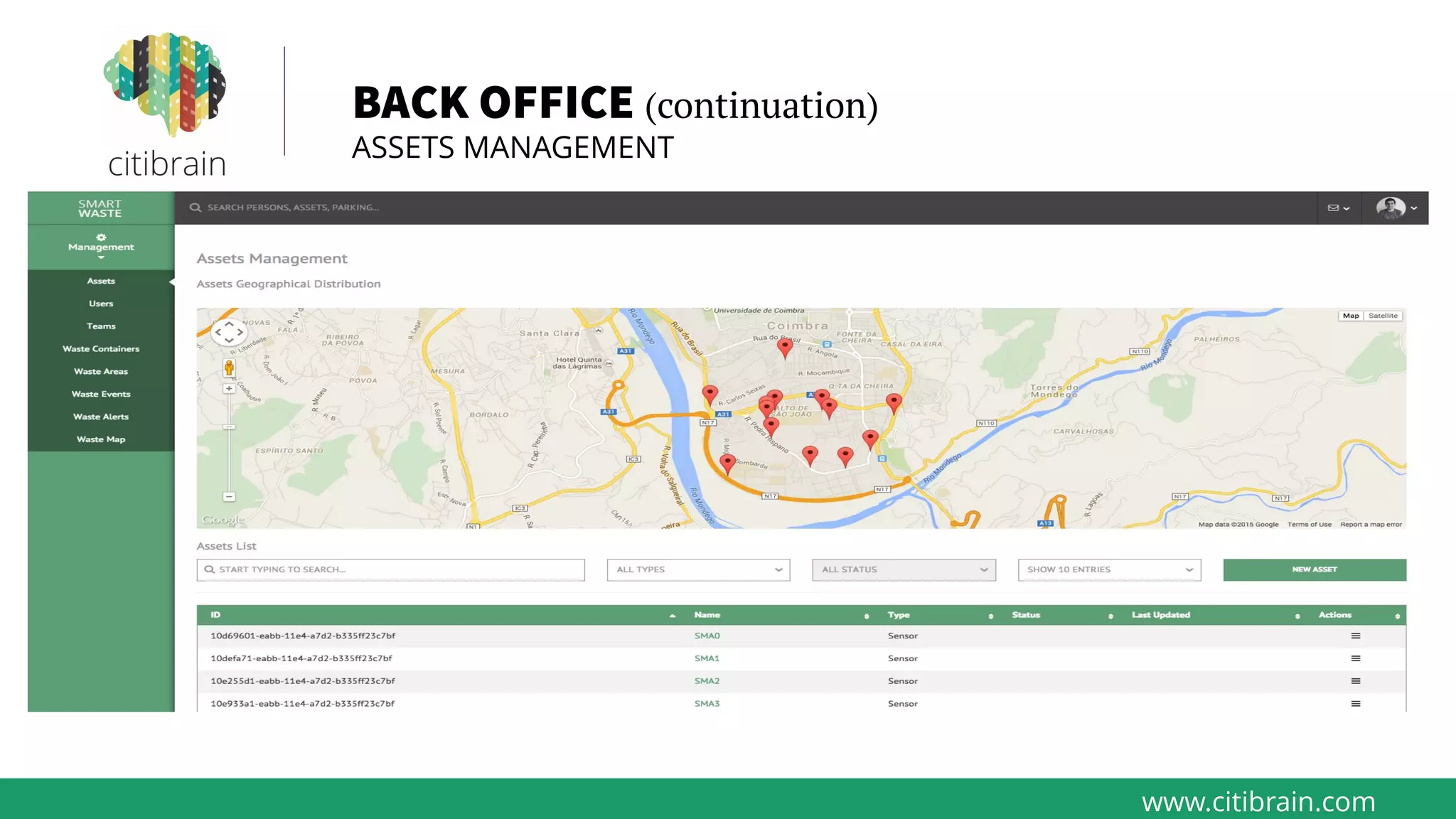Select the Street View pegman icon
1456x819 pixels.
(229, 368)
